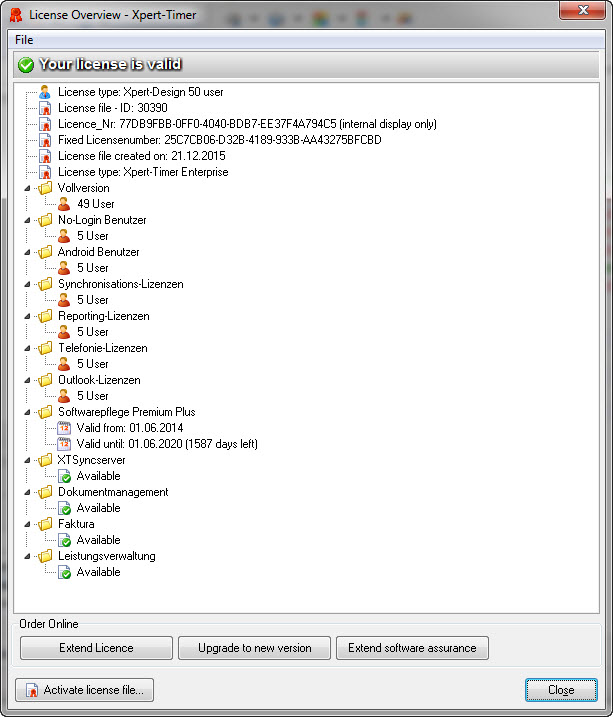Click Upgrade to new version button
The width and height of the screenshot is (613, 717).
coord(255,648)
